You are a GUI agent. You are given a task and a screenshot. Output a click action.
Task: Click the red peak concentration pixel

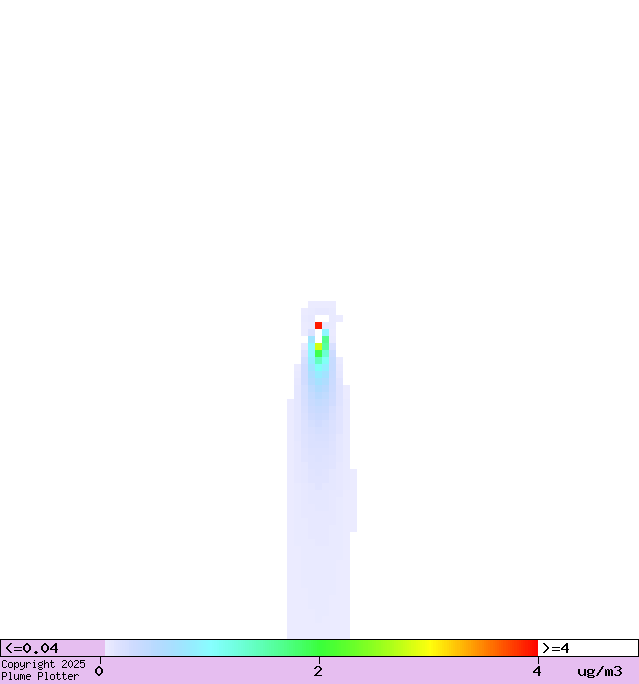(318, 325)
